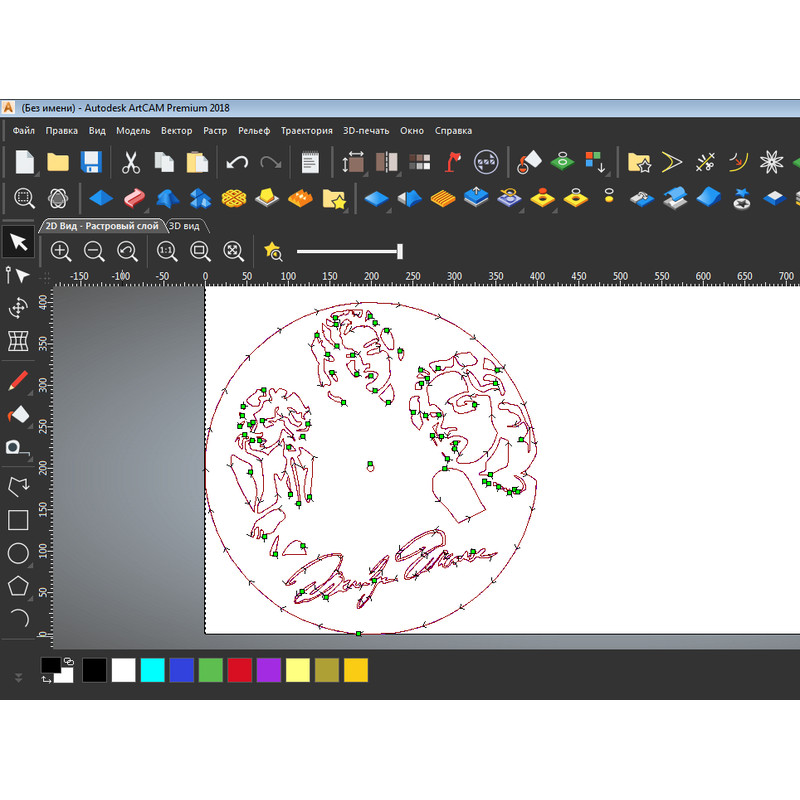Select the purple color swatch

tap(269, 670)
